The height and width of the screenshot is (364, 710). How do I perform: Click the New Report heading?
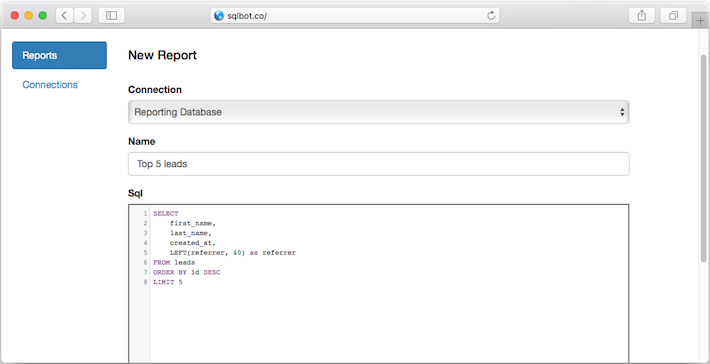tap(163, 55)
